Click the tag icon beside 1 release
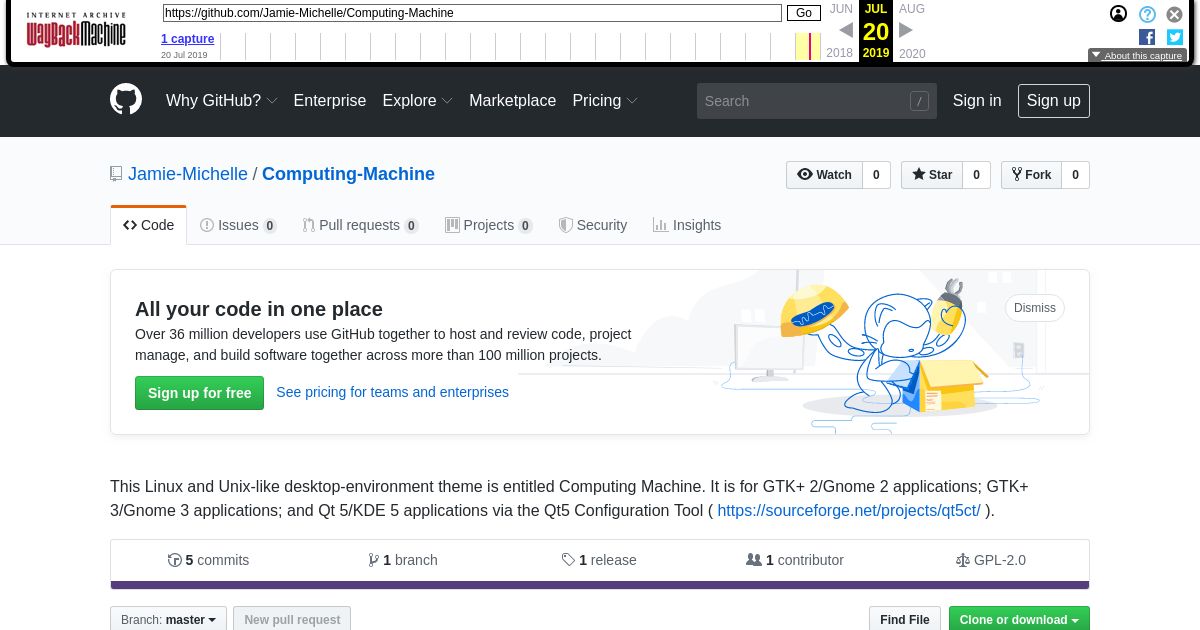 568,560
